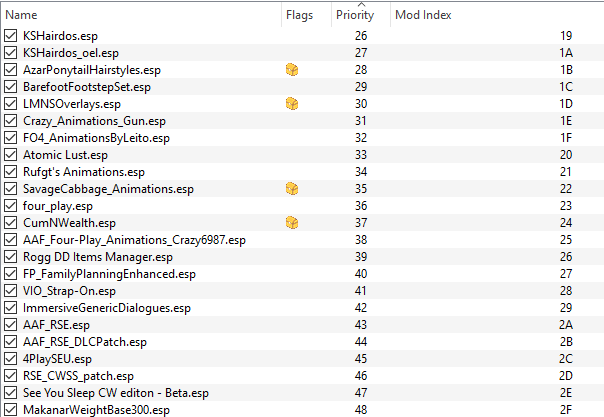Click the sort arrow above Priority header

pyautogui.click(x=361, y=4)
